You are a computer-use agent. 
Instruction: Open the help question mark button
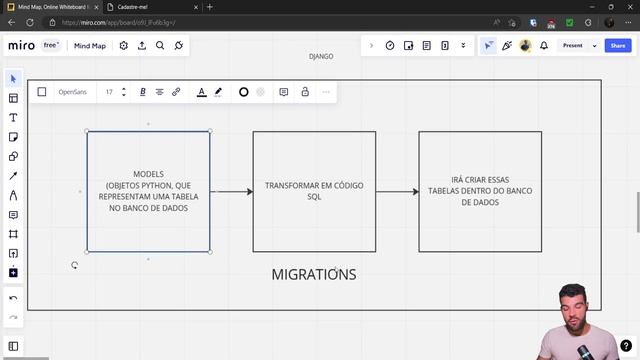click(x=626, y=346)
